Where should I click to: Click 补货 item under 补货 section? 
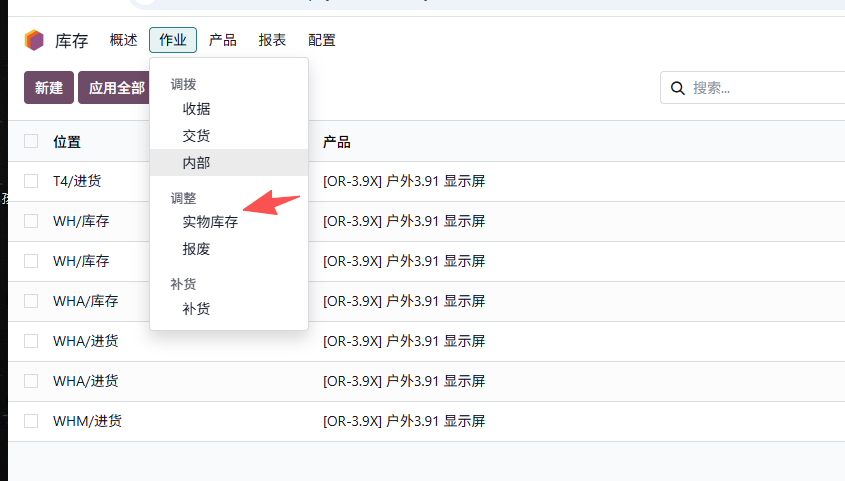tap(196, 309)
